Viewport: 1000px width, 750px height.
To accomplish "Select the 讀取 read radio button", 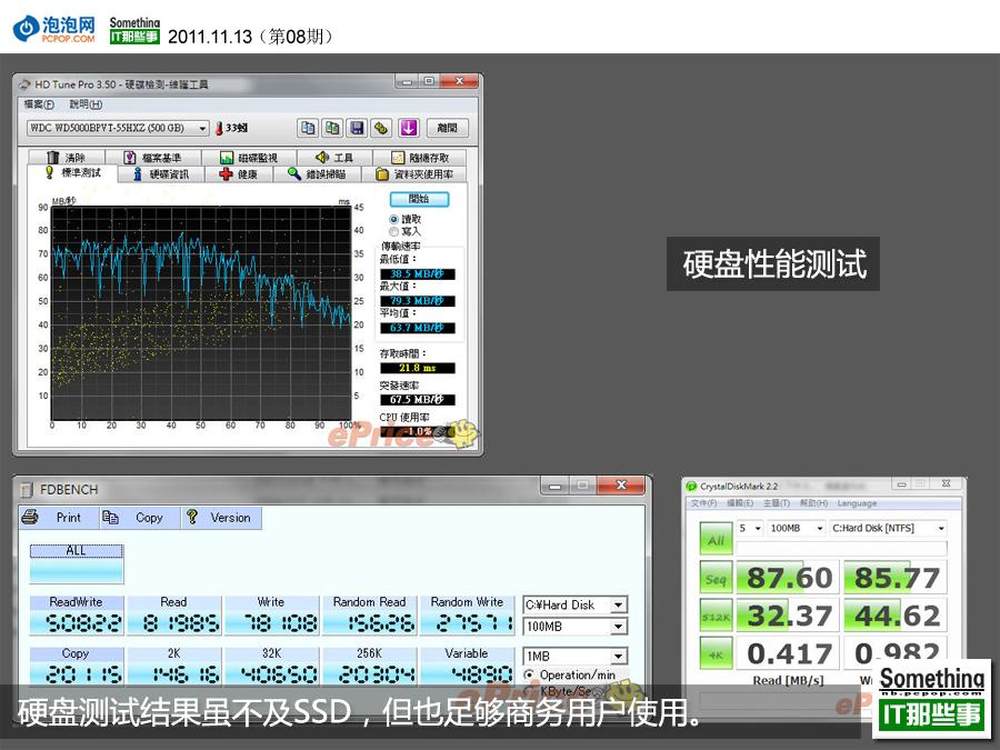I will coord(393,219).
